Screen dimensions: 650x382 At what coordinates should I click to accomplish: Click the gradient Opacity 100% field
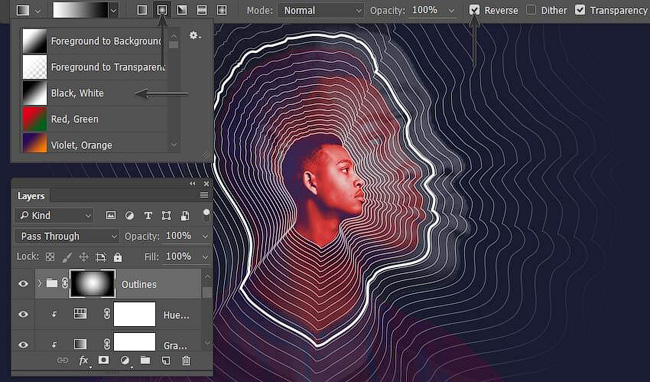point(425,10)
